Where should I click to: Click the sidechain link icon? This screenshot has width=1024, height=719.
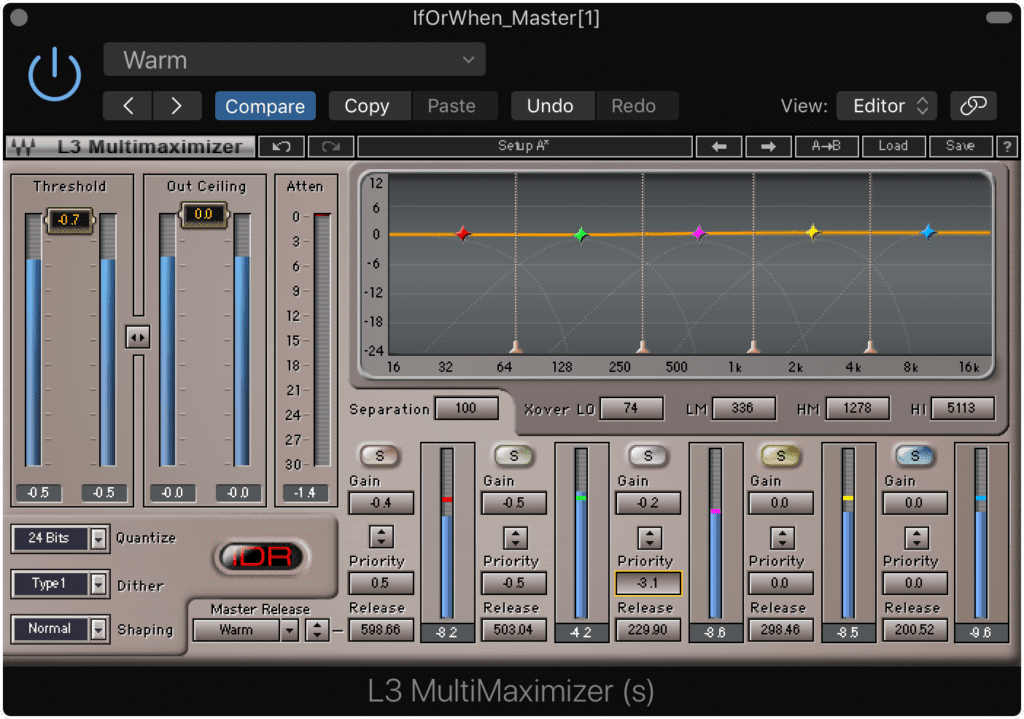coord(973,106)
